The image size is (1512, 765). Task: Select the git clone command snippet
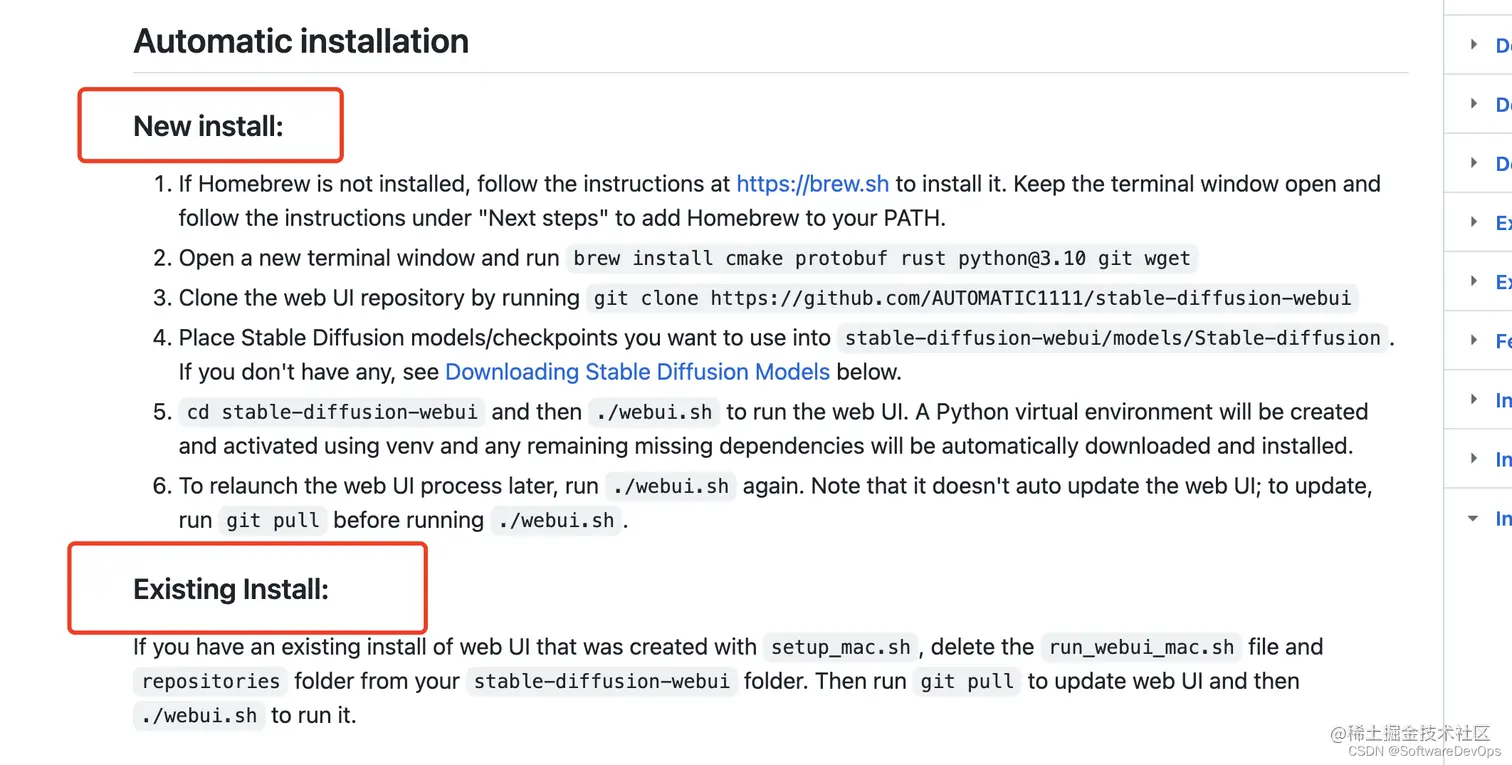972,298
